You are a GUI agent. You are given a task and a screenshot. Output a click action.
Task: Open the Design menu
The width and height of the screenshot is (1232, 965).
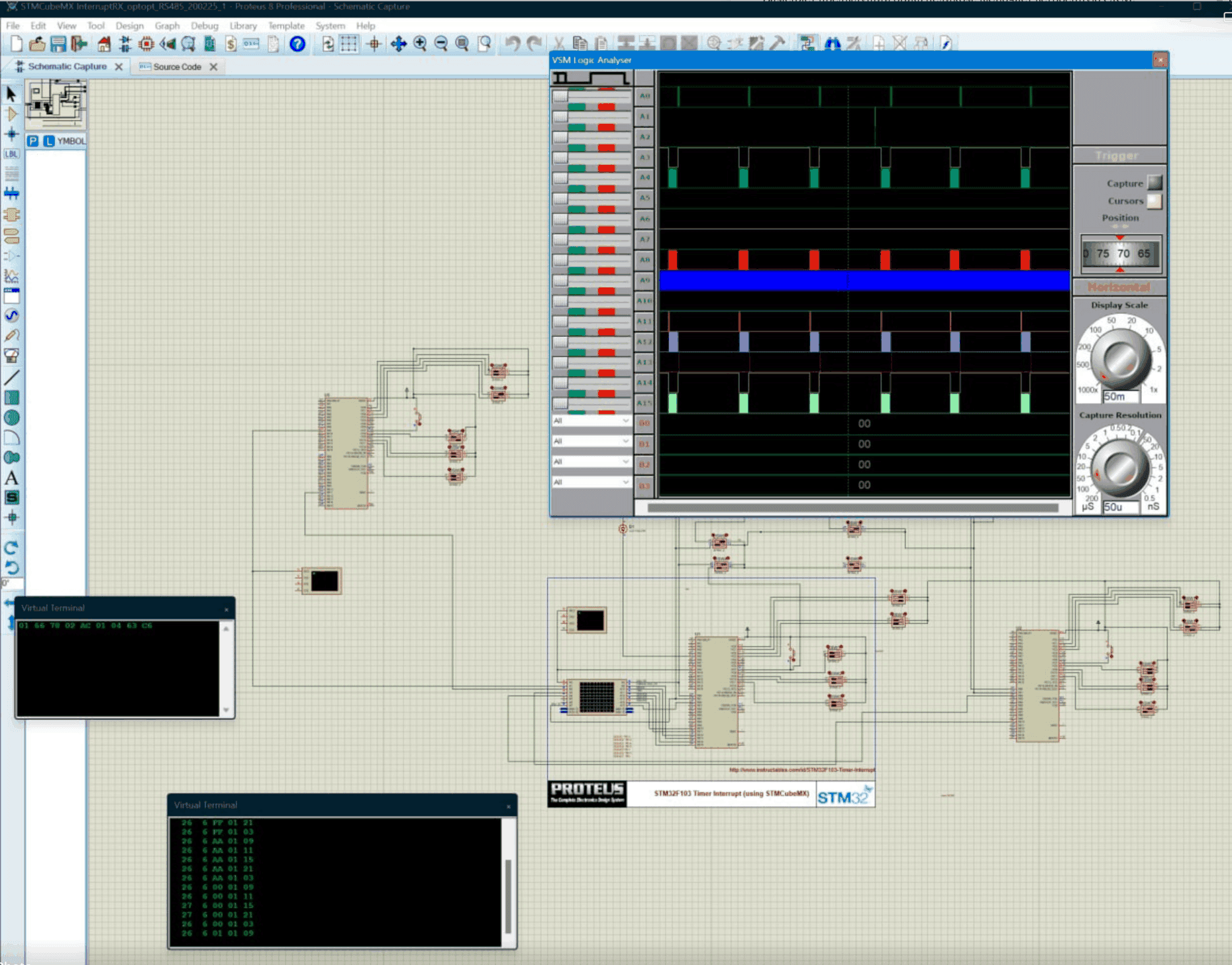[x=129, y=26]
